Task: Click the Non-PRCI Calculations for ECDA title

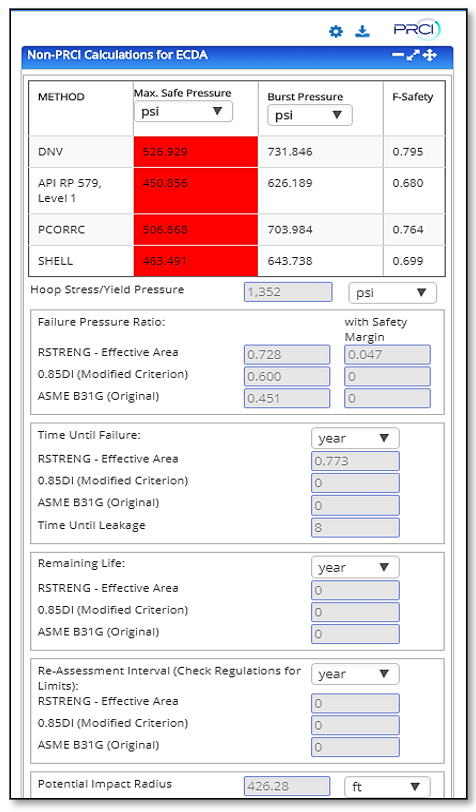Action: click(x=117, y=55)
